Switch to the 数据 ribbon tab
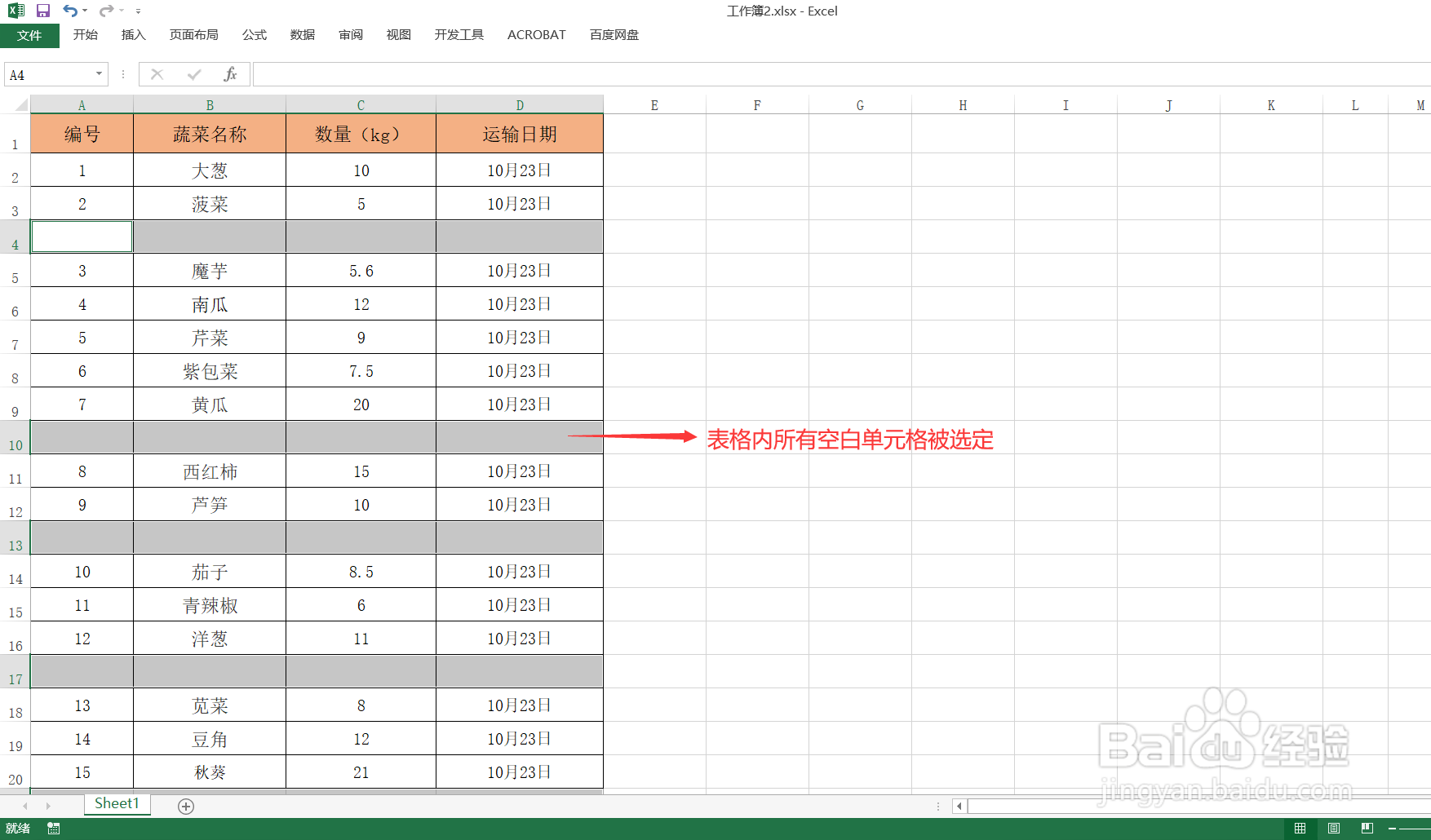Viewport: 1431px width, 840px height. click(x=302, y=35)
